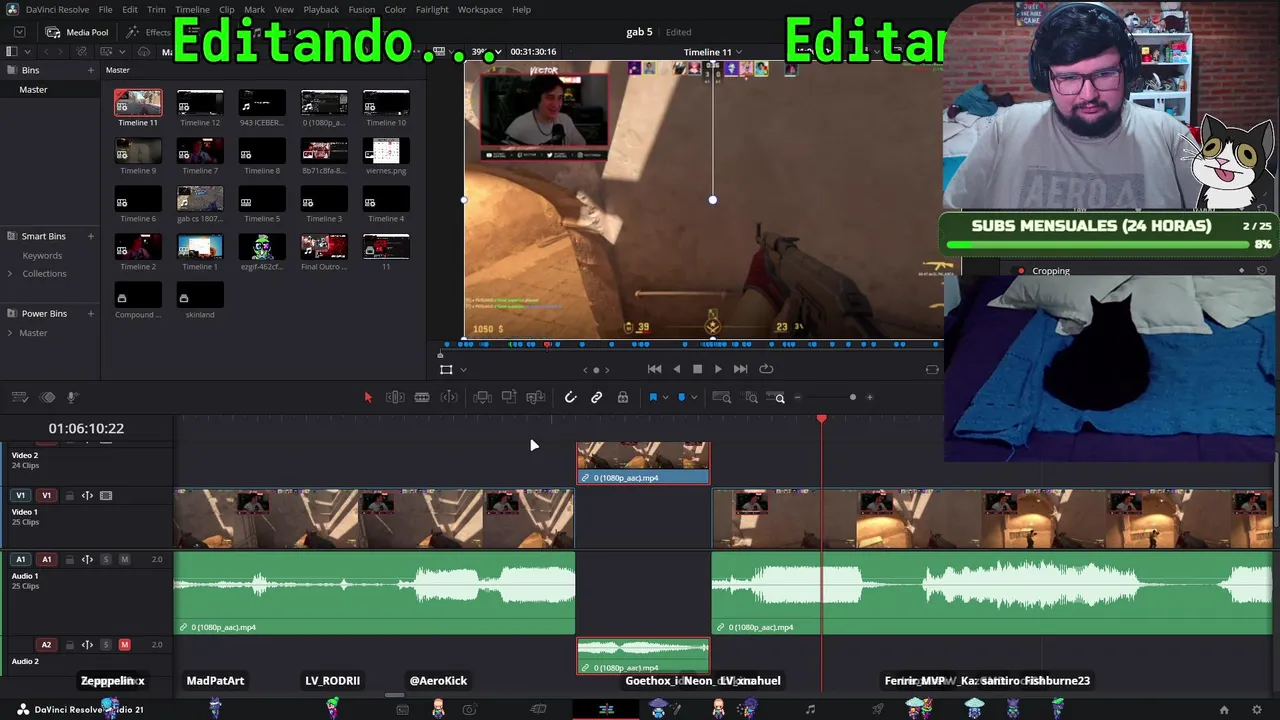Viewport: 1280px width, 720px height.
Task: Lock the Audio 1 track
Action: [x=70, y=559]
